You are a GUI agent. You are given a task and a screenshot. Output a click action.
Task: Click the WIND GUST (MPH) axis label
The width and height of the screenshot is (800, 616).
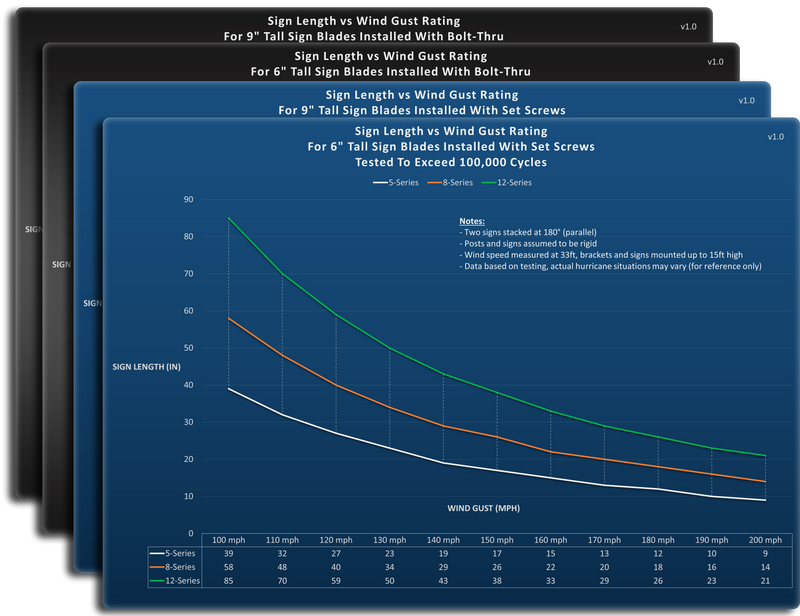(x=484, y=508)
